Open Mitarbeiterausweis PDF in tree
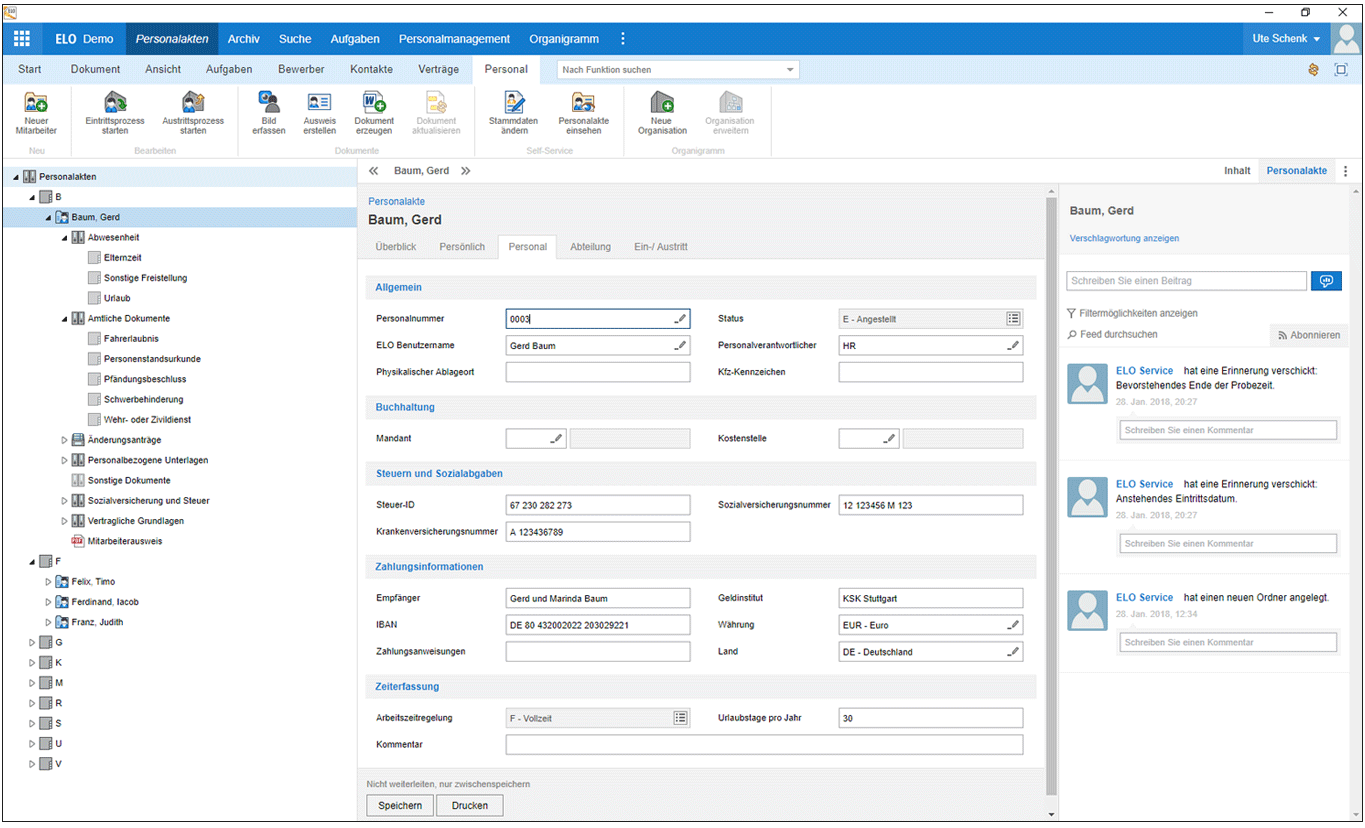Image resolution: width=1365 pixels, height=828 pixels. 116,541
